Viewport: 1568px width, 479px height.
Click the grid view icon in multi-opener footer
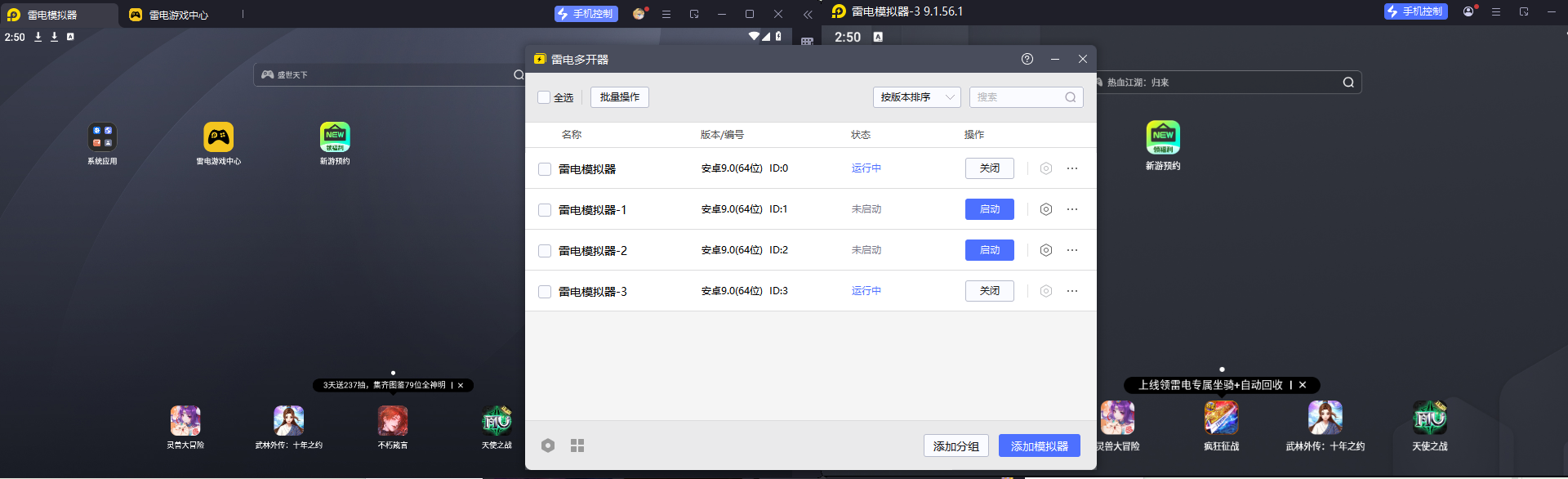577,445
